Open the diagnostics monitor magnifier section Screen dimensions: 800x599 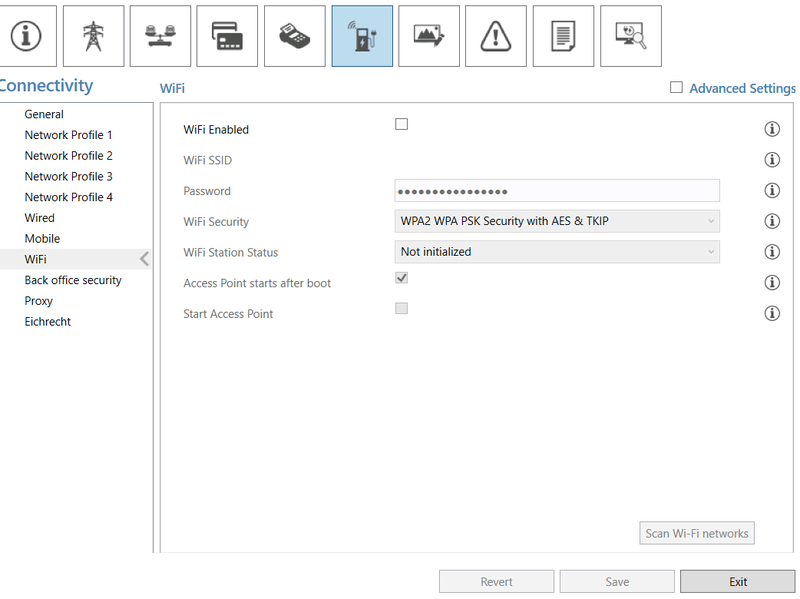631,36
